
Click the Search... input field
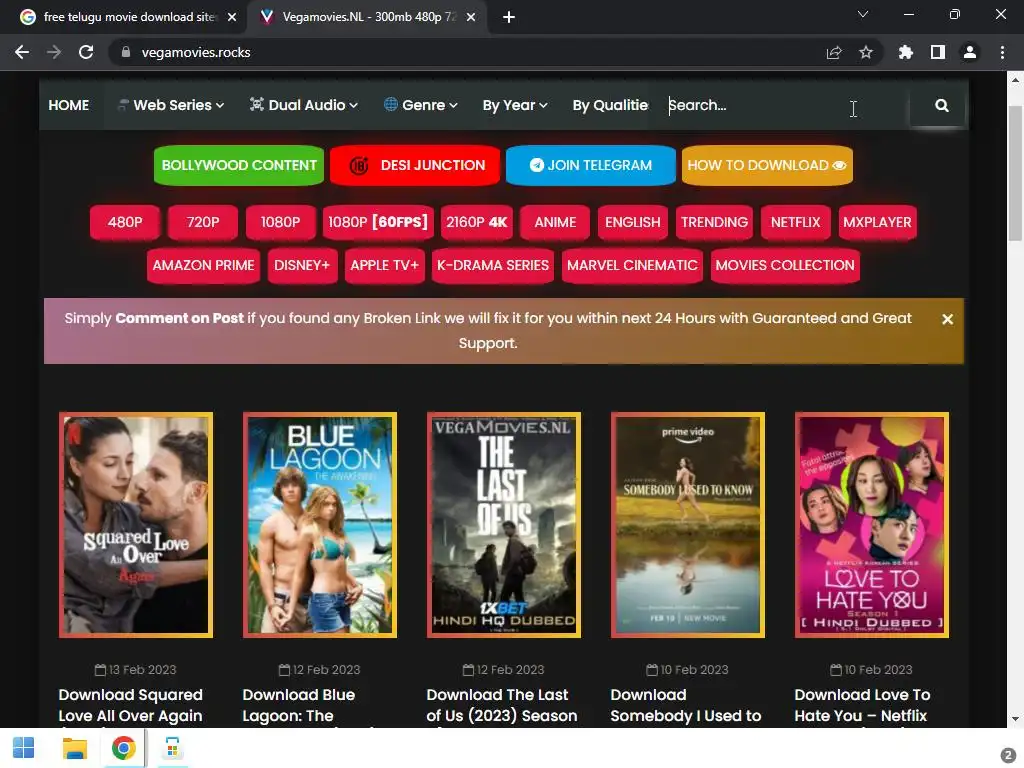coord(784,105)
